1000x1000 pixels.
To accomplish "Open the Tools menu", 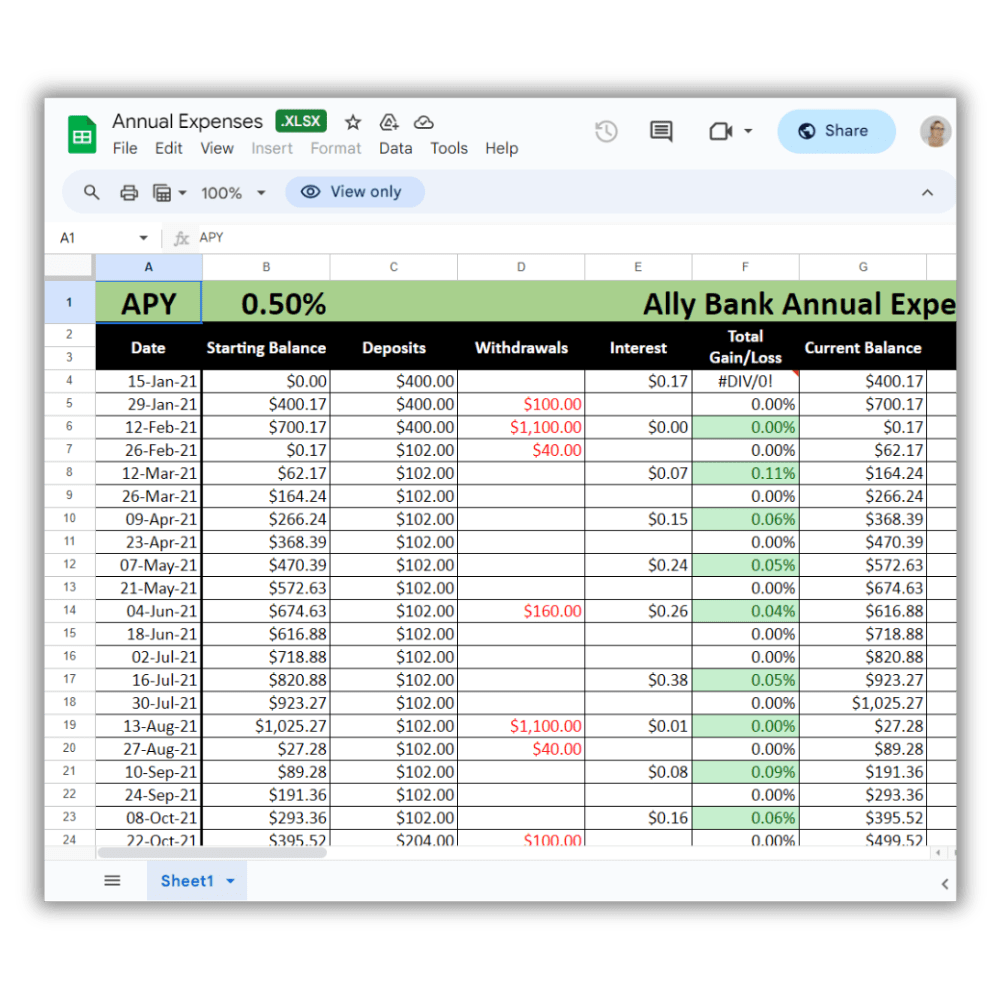I will point(448,149).
